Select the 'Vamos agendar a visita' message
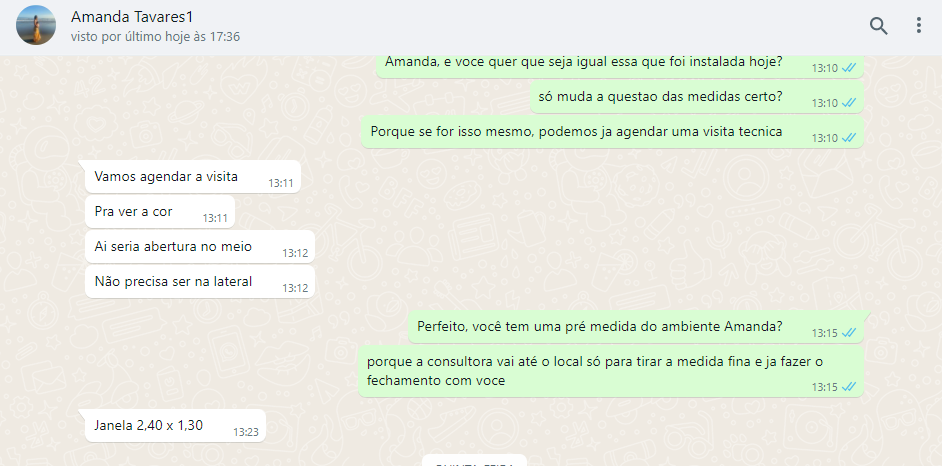 coord(192,177)
